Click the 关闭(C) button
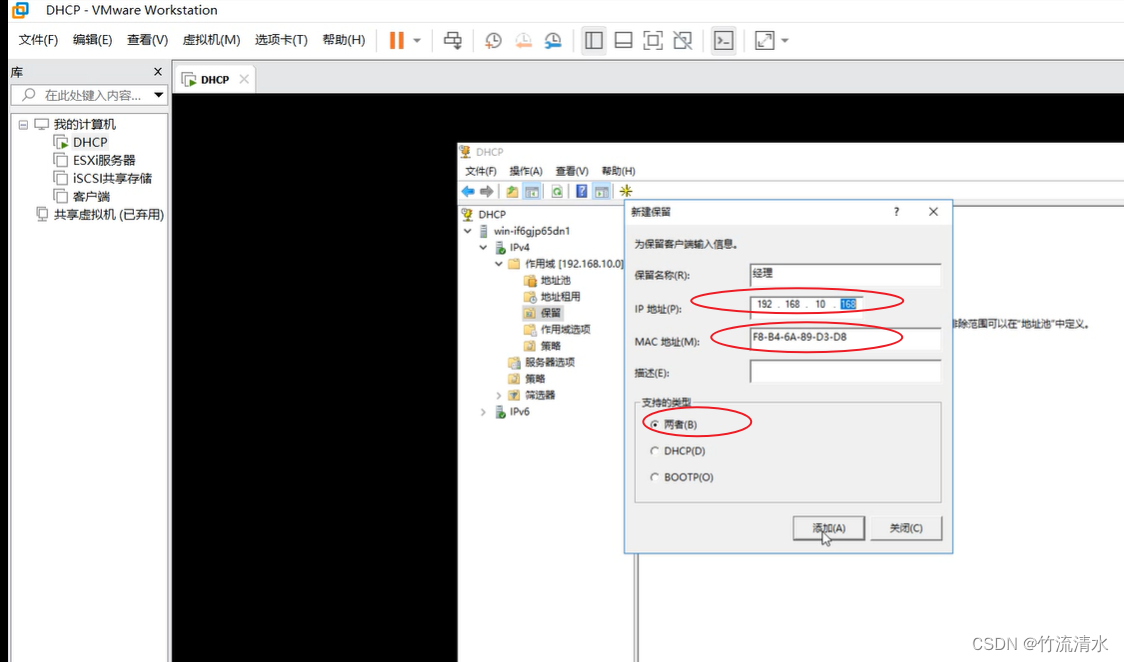 (906, 528)
